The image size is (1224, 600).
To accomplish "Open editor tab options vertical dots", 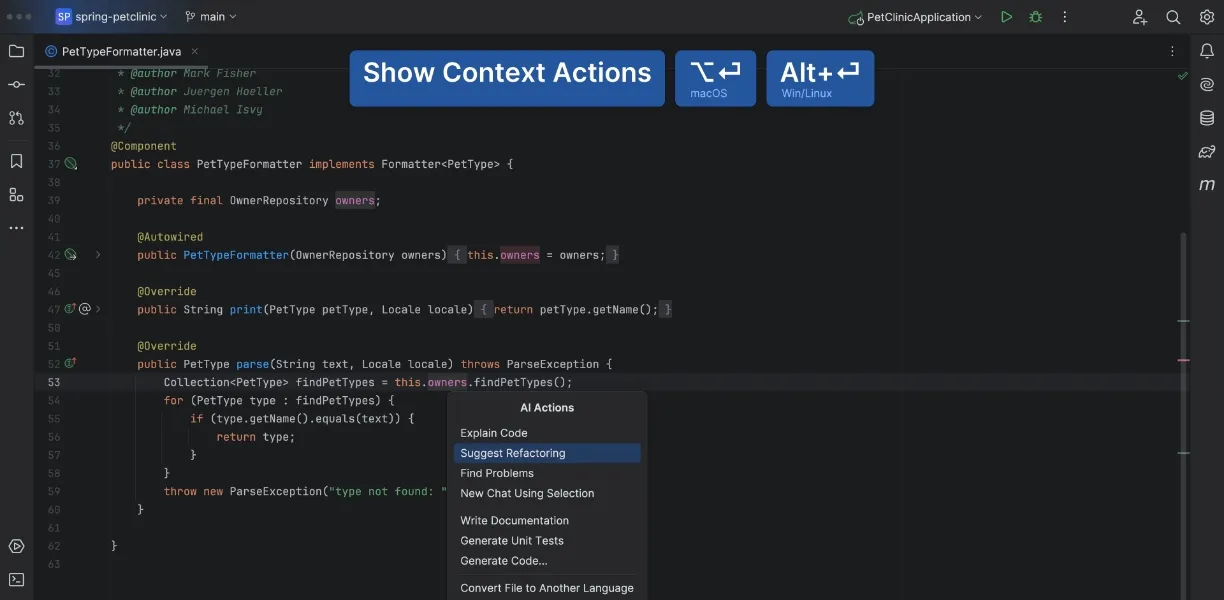I will pos(1173,51).
